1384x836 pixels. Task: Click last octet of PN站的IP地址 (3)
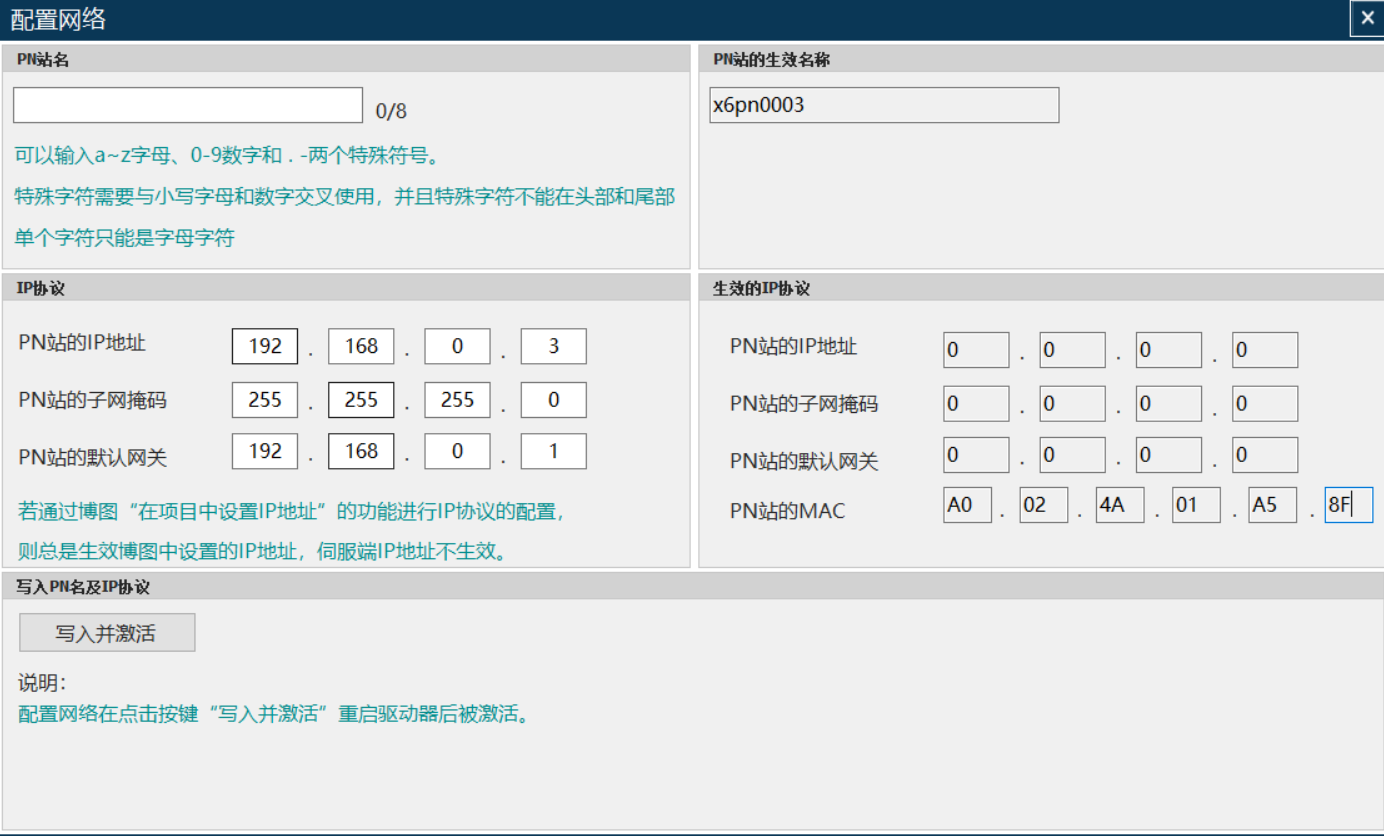coord(553,347)
